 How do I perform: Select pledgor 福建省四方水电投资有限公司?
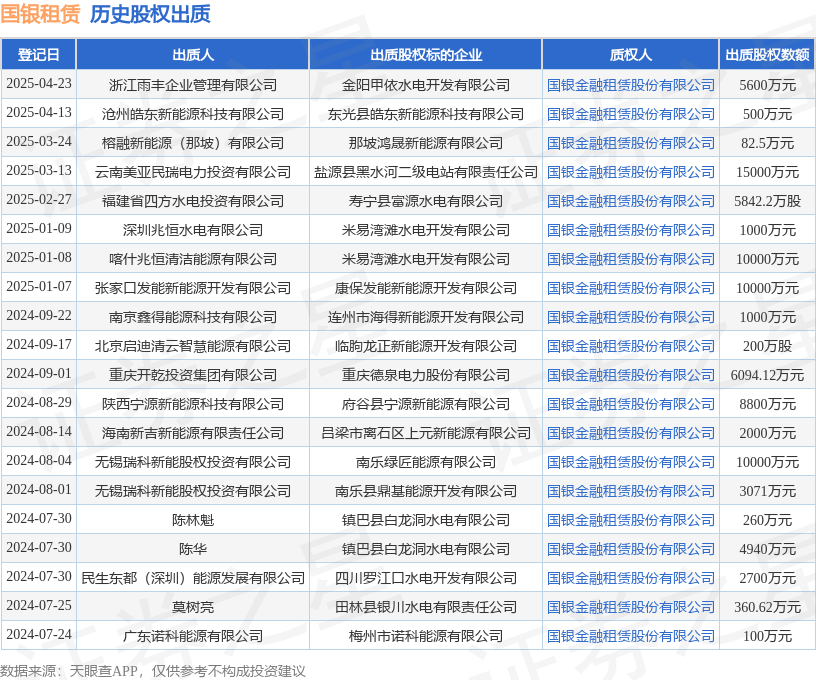pyautogui.click(x=193, y=201)
